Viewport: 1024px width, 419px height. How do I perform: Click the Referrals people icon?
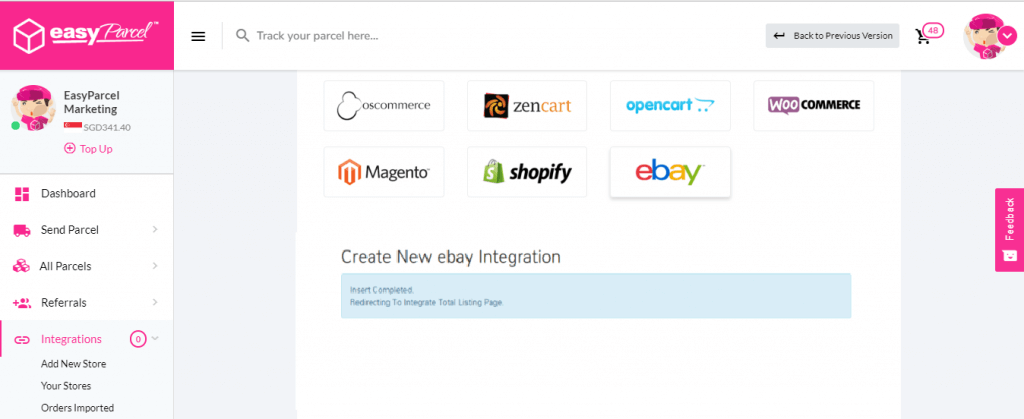pyautogui.click(x=22, y=303)
